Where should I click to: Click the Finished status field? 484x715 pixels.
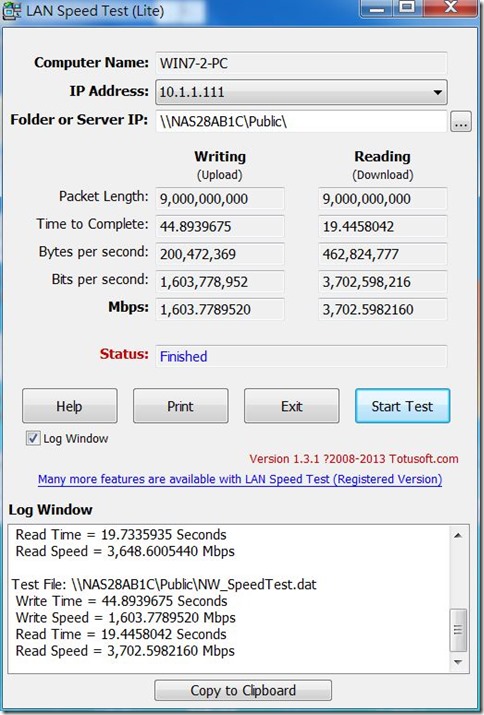tap(301, 356)
